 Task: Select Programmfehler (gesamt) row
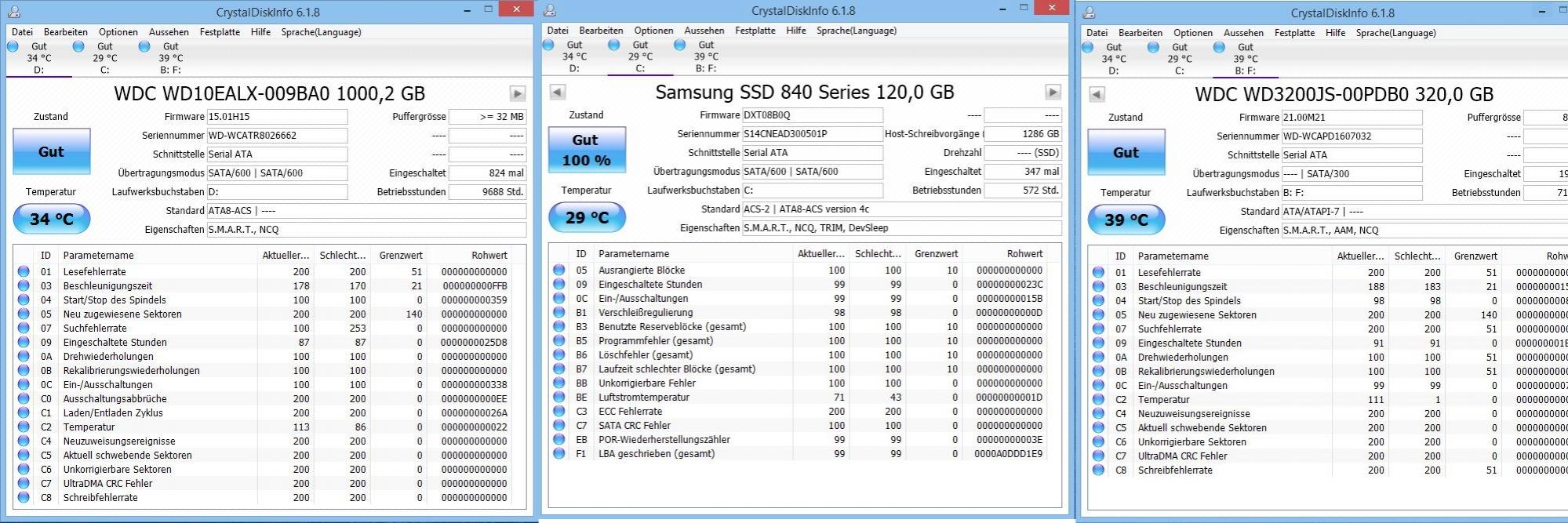click(798, 341)
